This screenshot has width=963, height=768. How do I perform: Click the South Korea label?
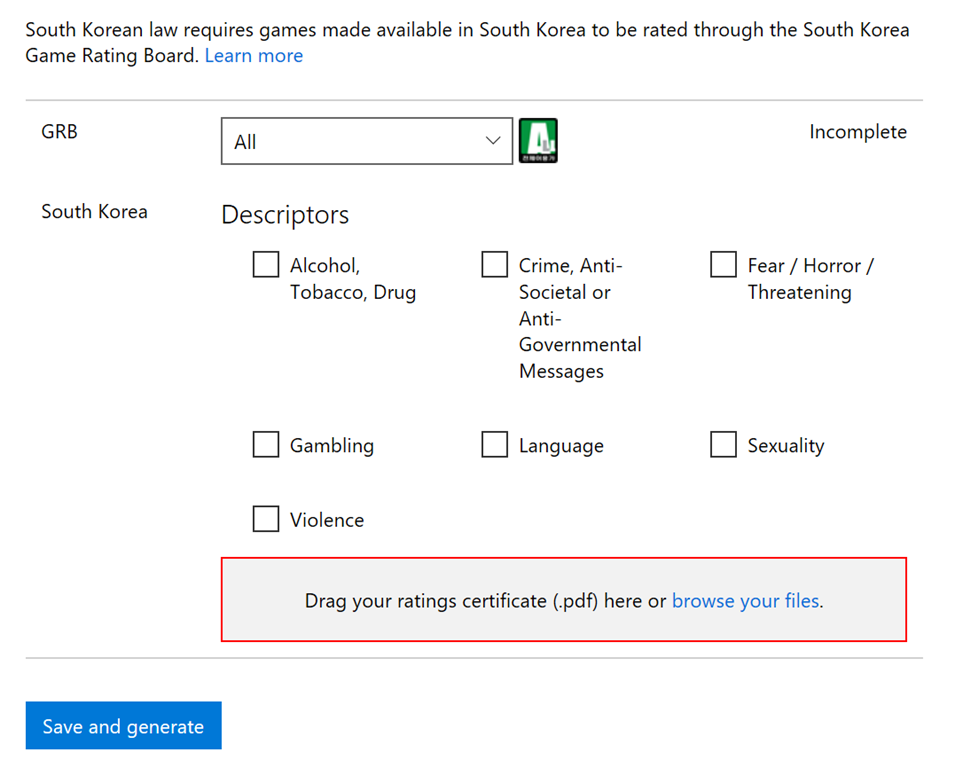pyautogui.click(x=95, y=212)
